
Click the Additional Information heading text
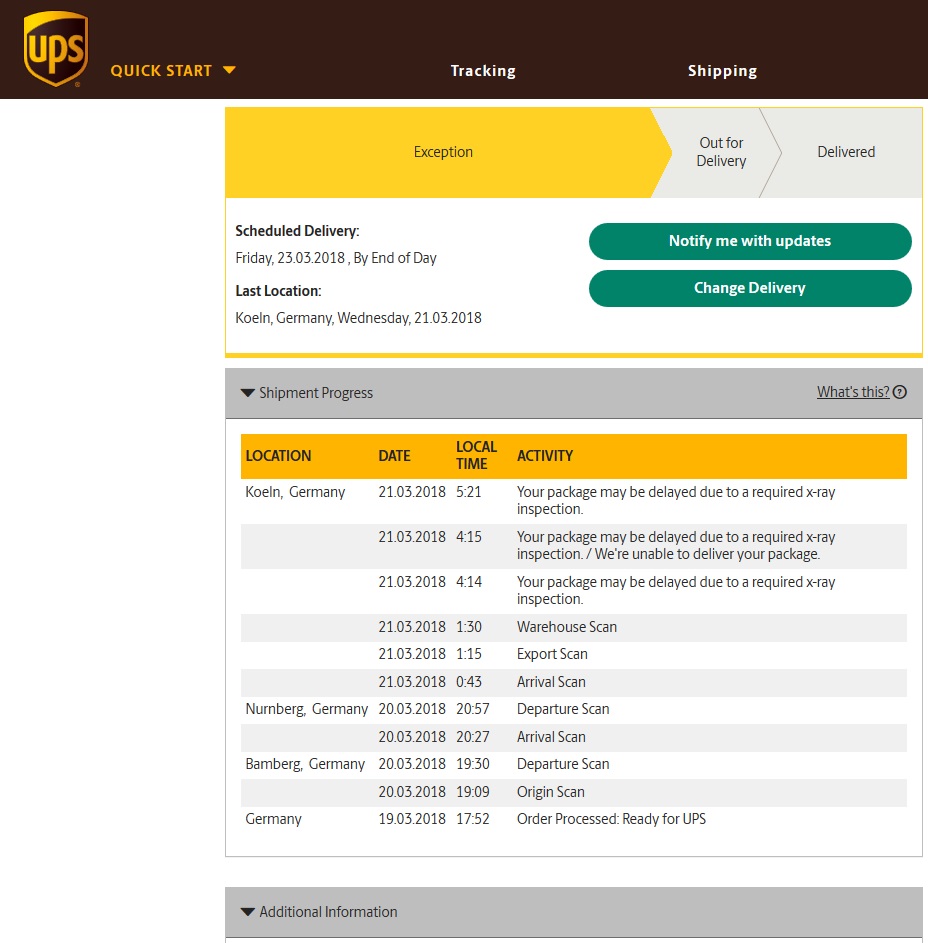[x=328, y=912]
